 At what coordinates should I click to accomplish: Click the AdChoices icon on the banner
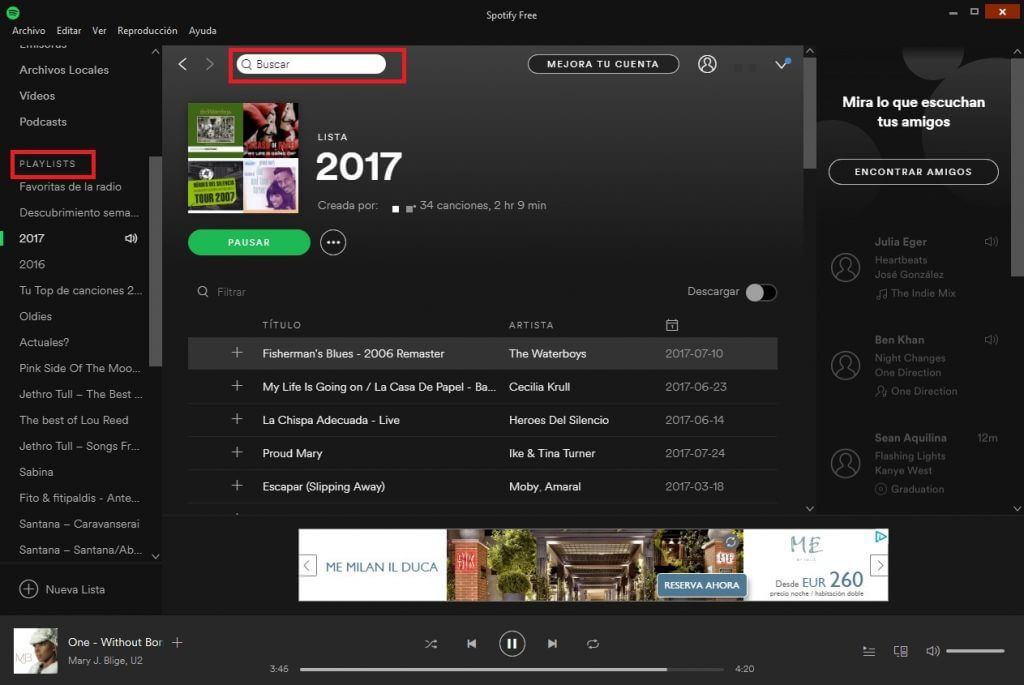(x=880, y=537)
